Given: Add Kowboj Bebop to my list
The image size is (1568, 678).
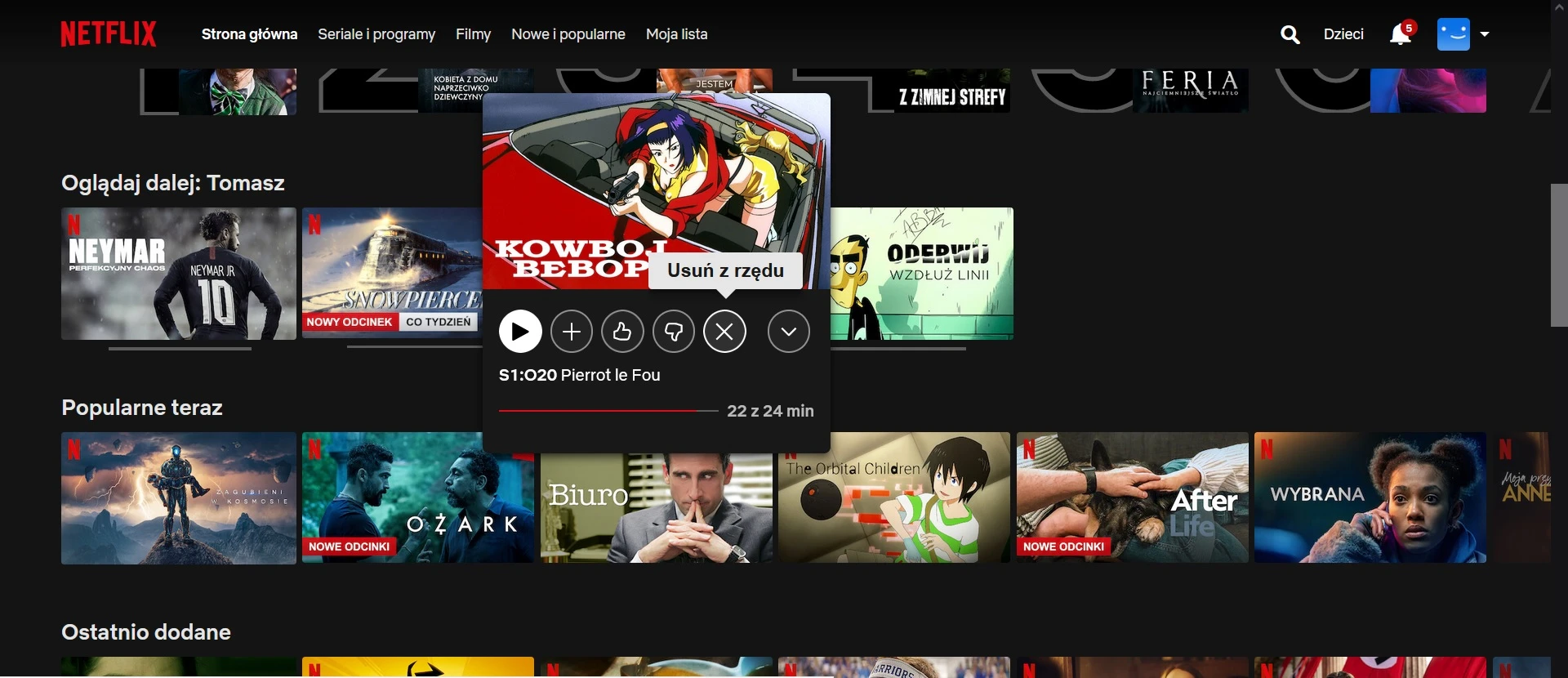Looking at the screenshot, I should (x=572, y=332).
